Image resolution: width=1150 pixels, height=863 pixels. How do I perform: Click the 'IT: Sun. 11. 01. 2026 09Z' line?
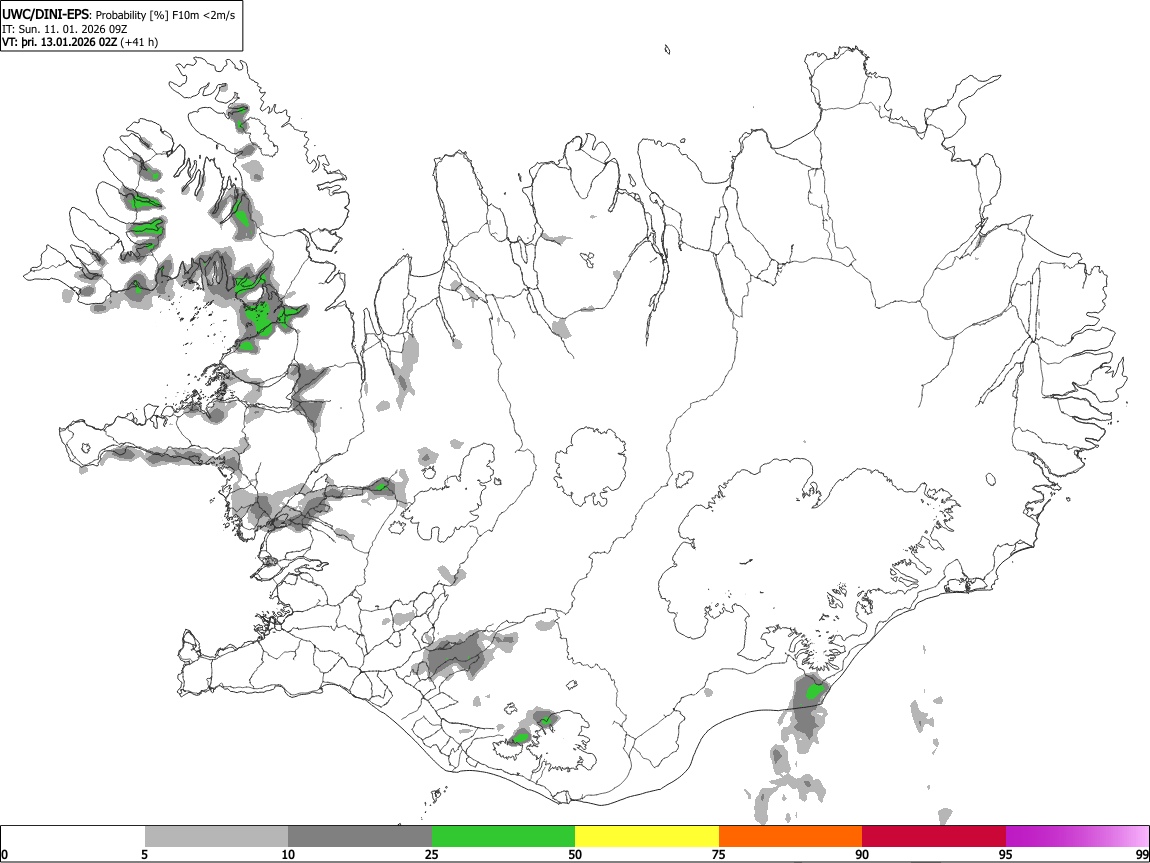pyautogui.click(x=64, y=29)
